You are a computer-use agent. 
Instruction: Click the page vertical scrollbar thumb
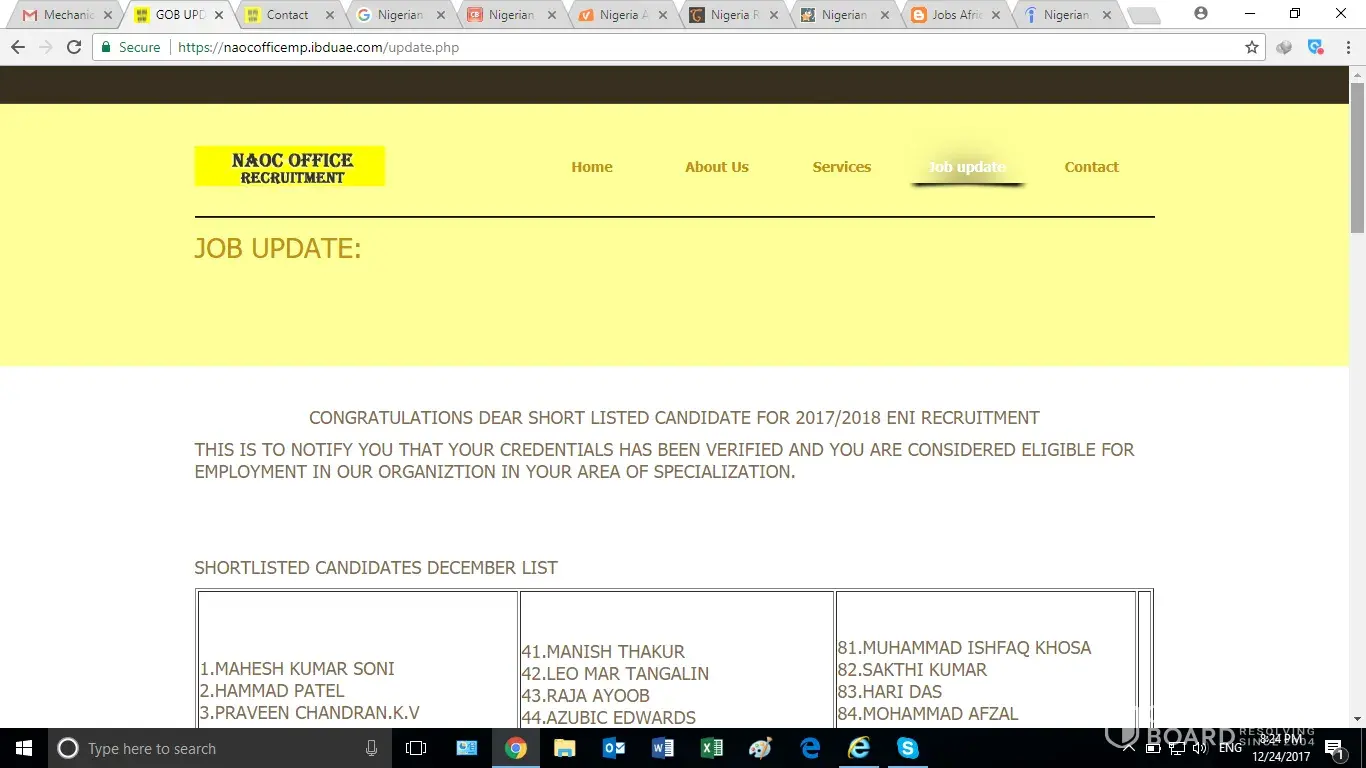click(x=1357, y=158)
